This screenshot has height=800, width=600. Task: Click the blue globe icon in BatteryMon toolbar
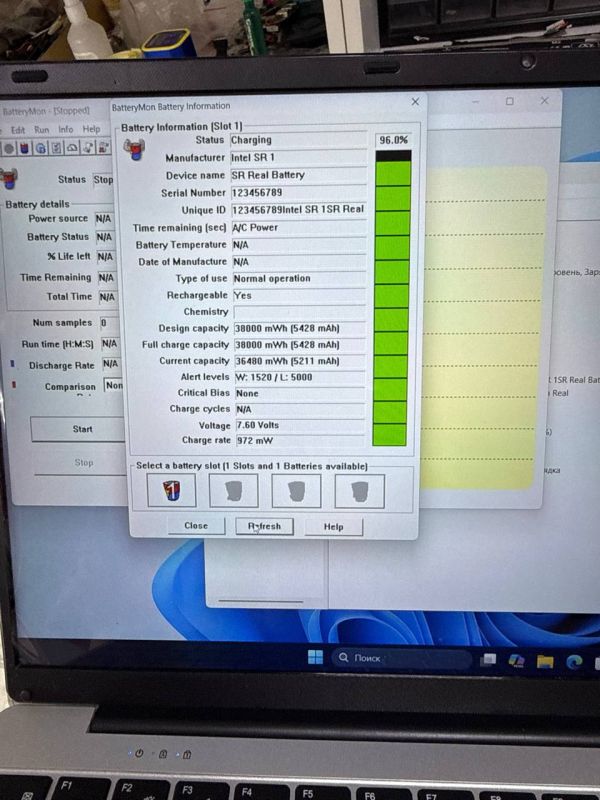point(41,148)
